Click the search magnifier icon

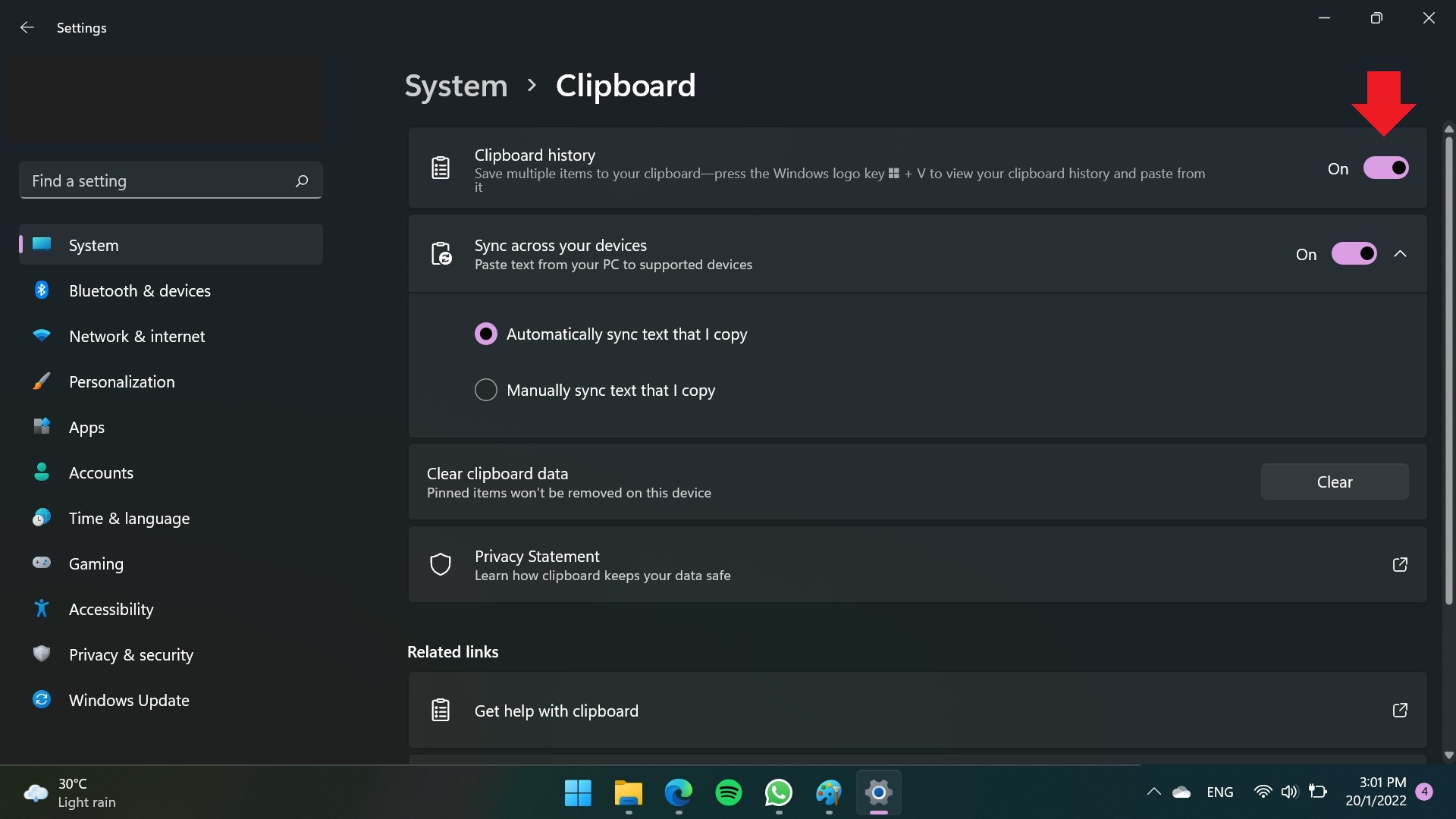click(302, 180)
